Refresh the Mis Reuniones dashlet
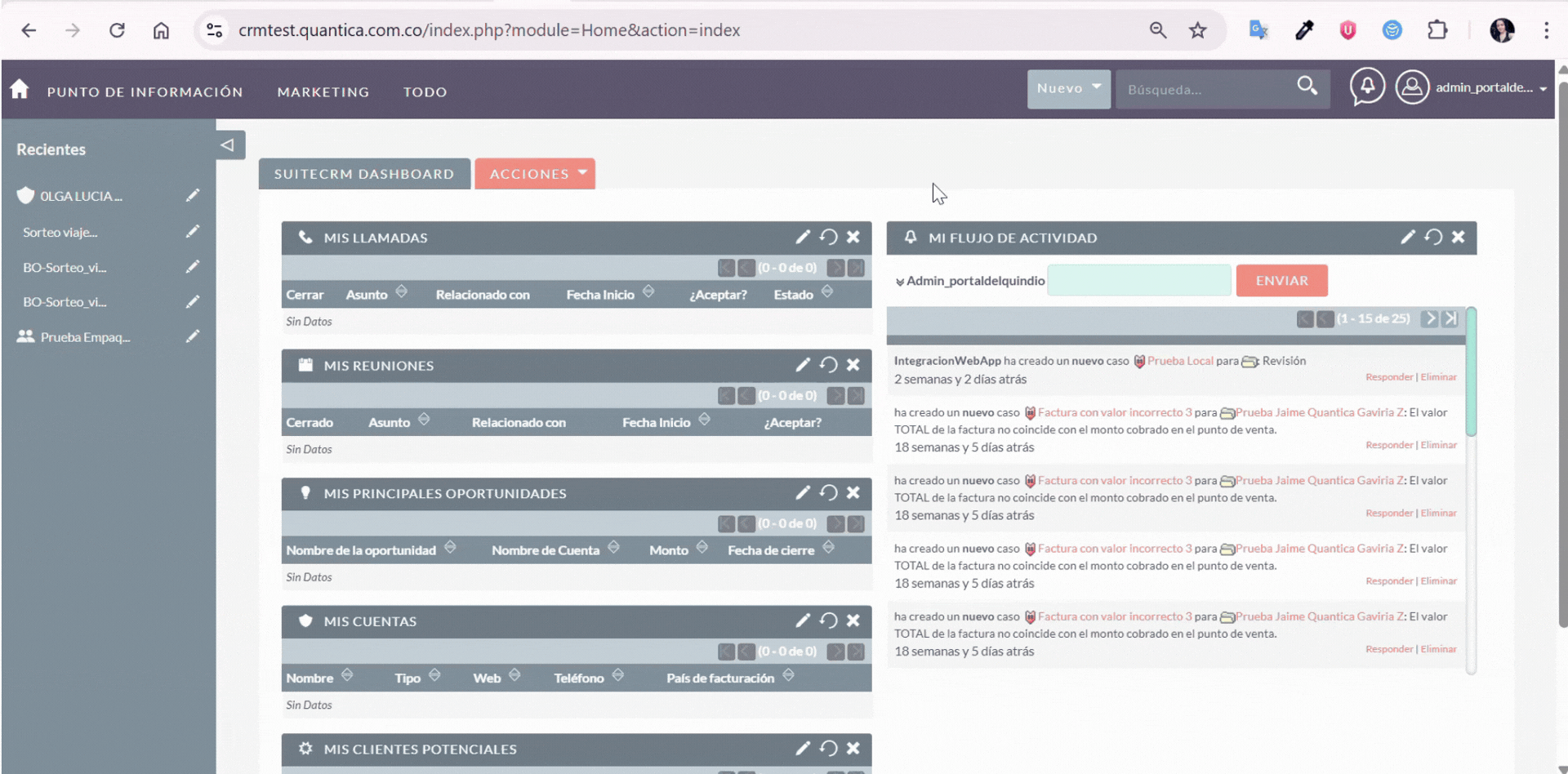 (828, 366)
